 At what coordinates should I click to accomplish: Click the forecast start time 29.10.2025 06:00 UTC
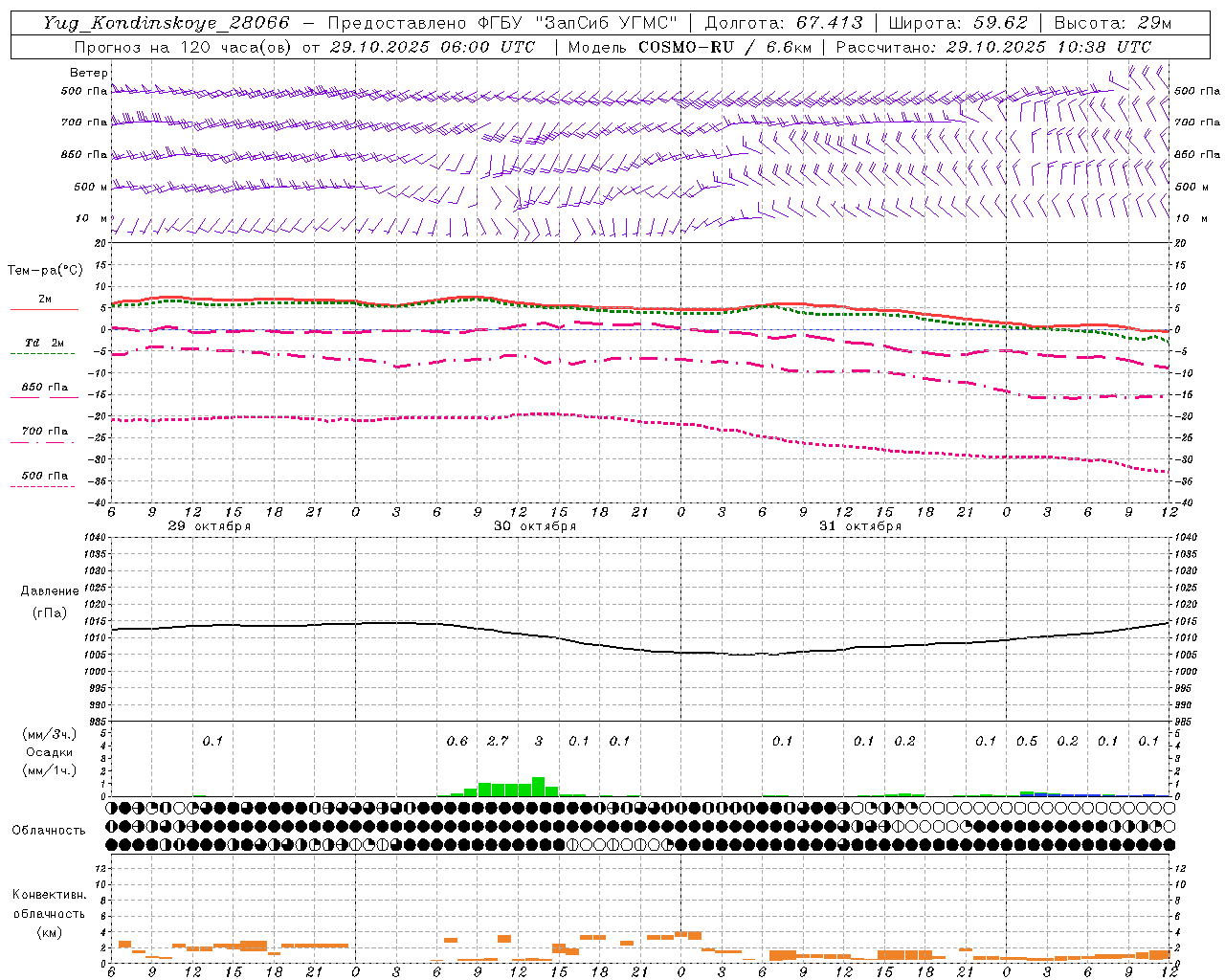(433, 47)
